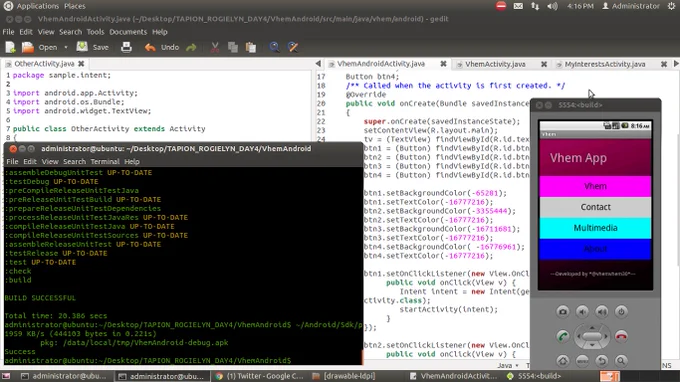Click the emulator power button

coord(621,311)
